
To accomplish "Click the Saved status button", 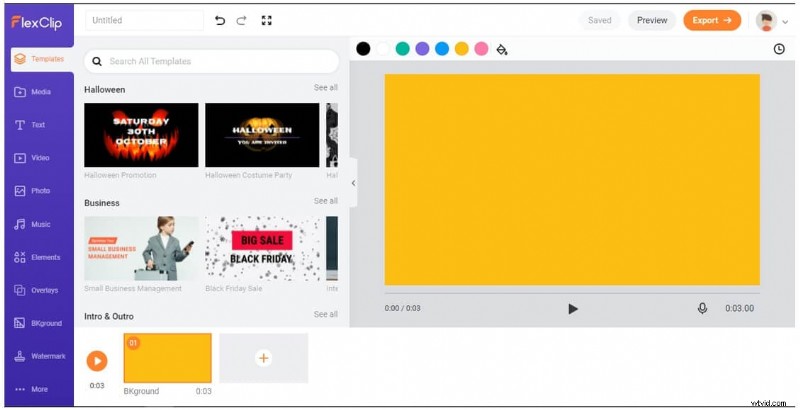I will pyautogui.click(x=599, y=20).
